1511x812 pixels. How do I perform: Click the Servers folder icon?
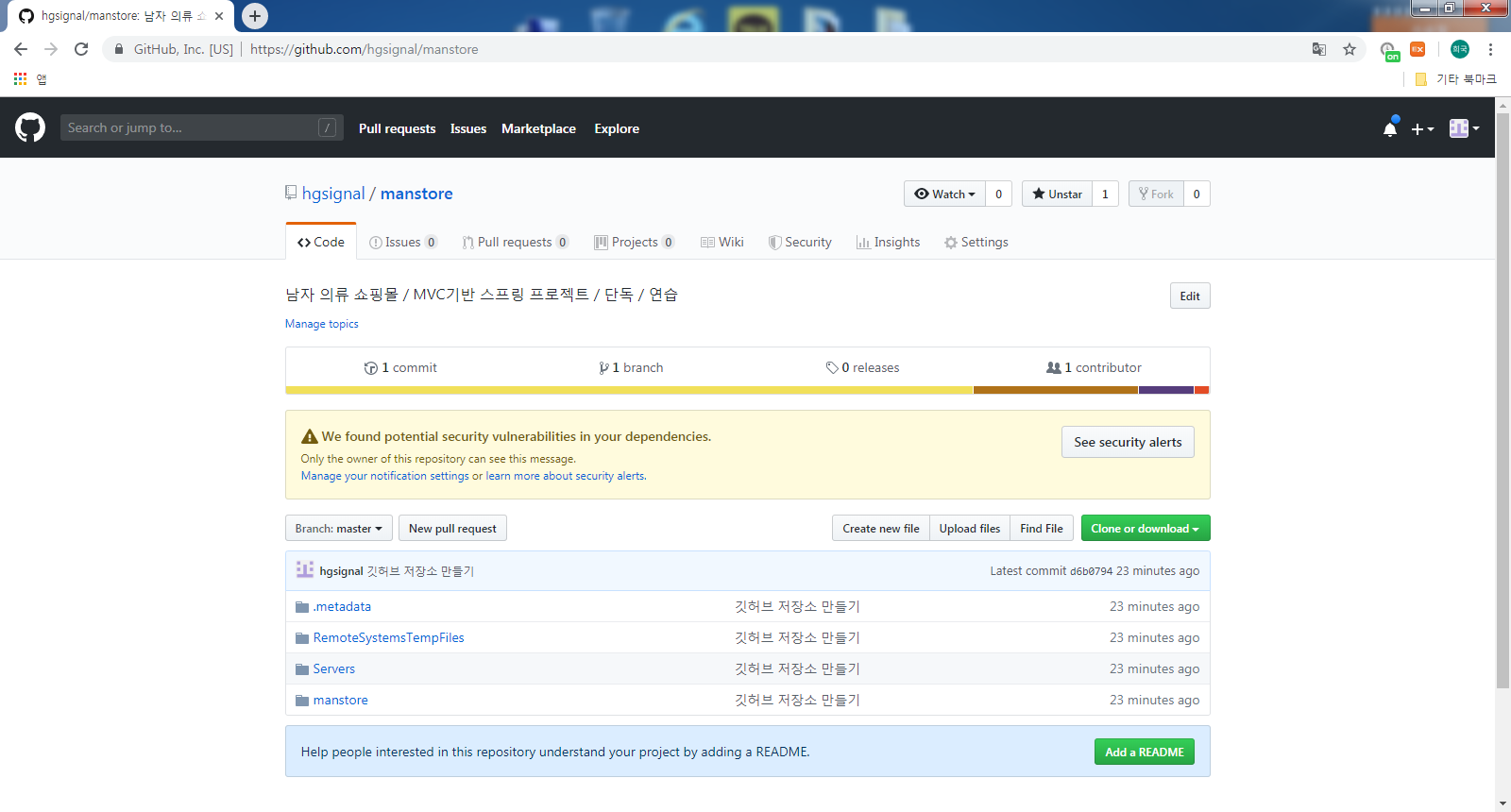click(302, 669)
